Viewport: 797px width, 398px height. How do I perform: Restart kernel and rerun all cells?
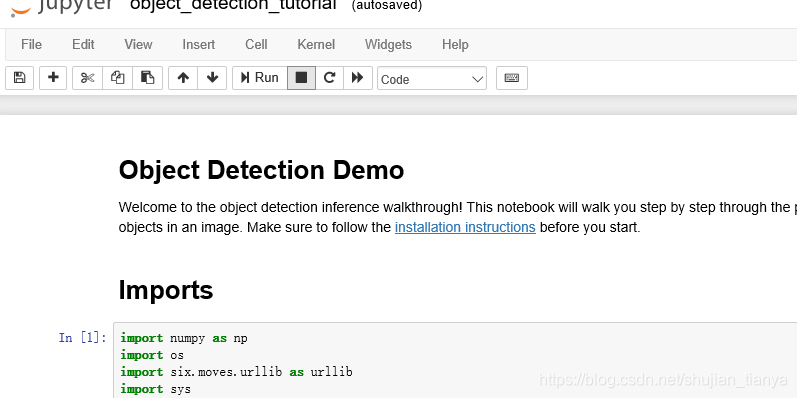[358, 78]
